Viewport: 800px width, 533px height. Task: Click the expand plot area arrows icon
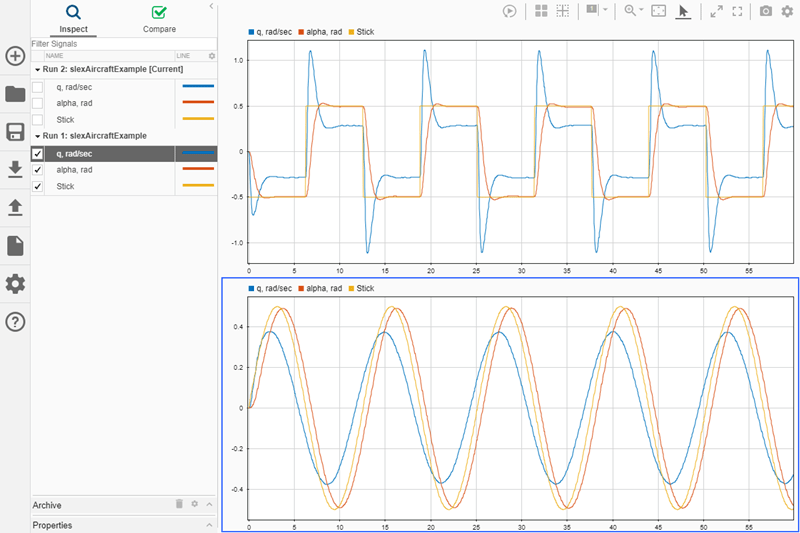point(716,11)
